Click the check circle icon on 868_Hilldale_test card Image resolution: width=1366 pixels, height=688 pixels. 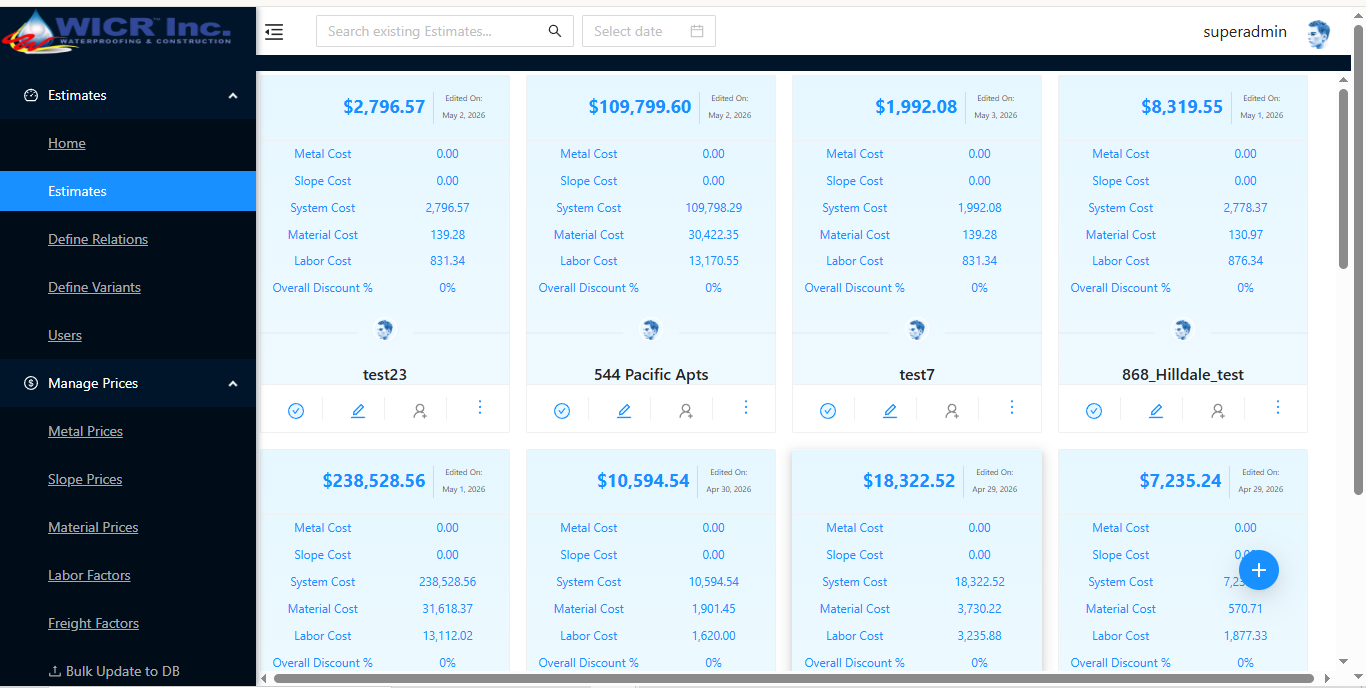[1094, 411]
